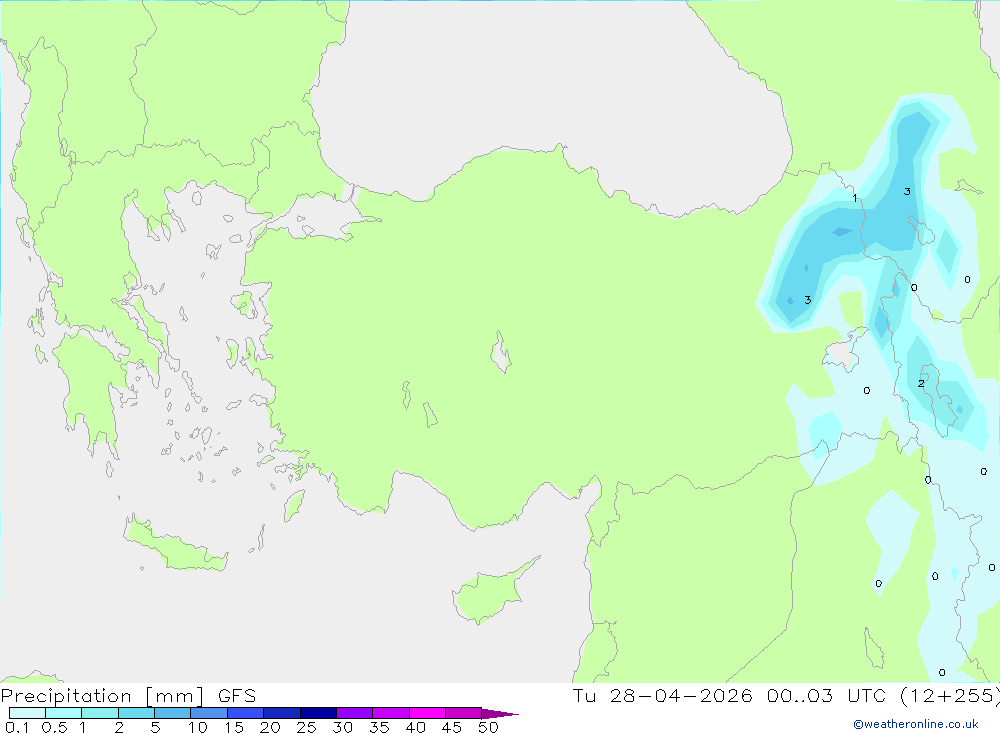Click the 35–40 mm purple-magenta legend swatch
The height and width of the screenshot is (733, 1000).
tap(391, 713)
